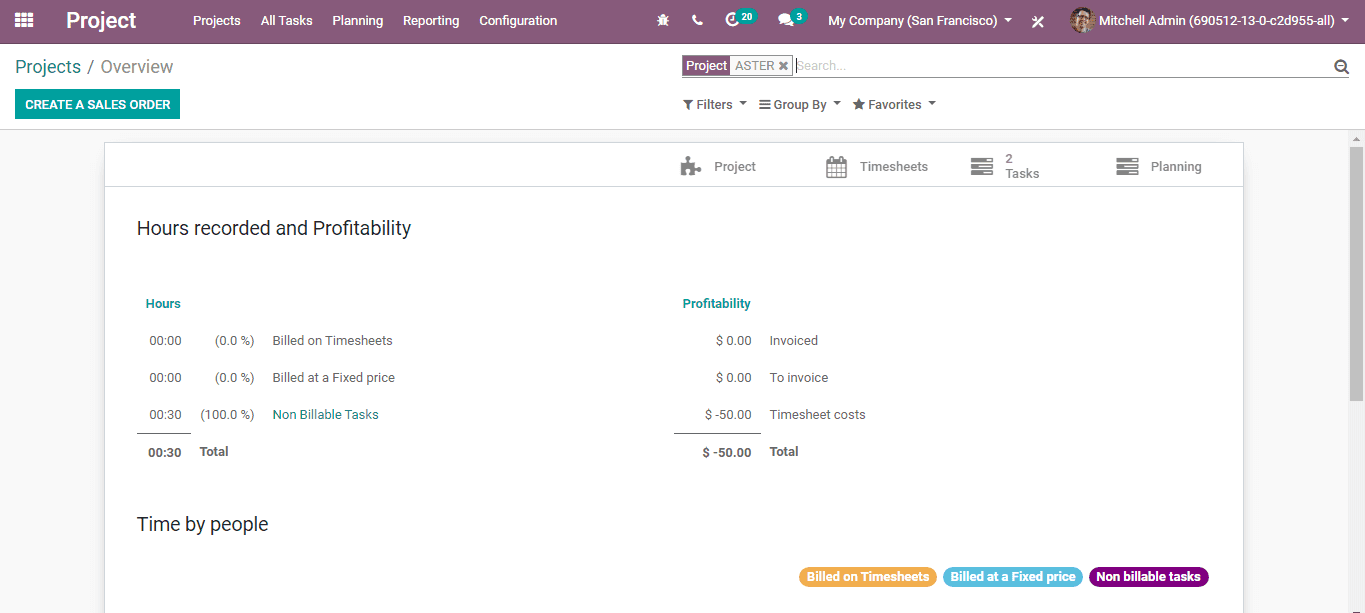
Task: Click the Project app title
Action: 101,20
